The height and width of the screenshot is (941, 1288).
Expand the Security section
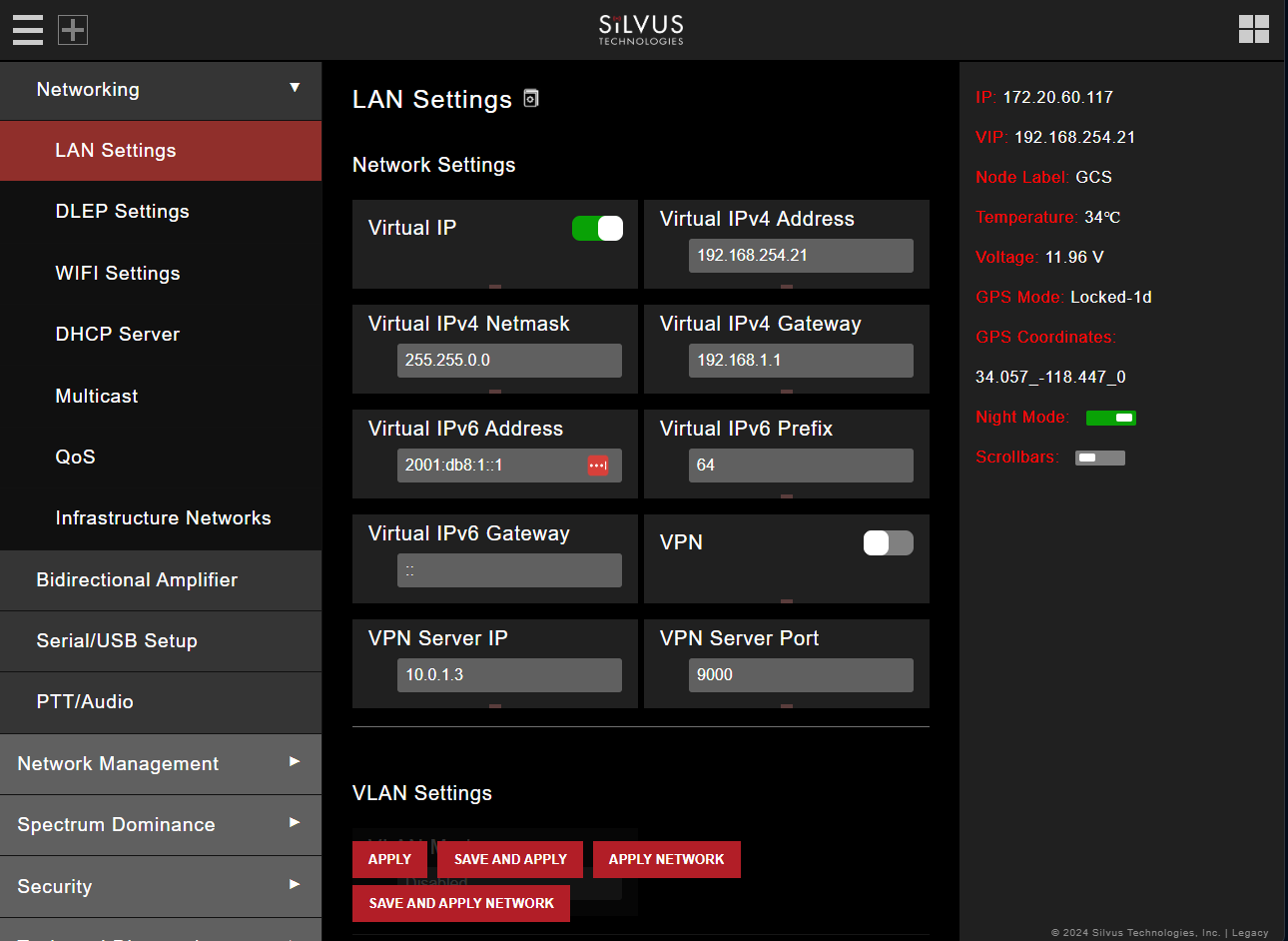coord(294,886)
